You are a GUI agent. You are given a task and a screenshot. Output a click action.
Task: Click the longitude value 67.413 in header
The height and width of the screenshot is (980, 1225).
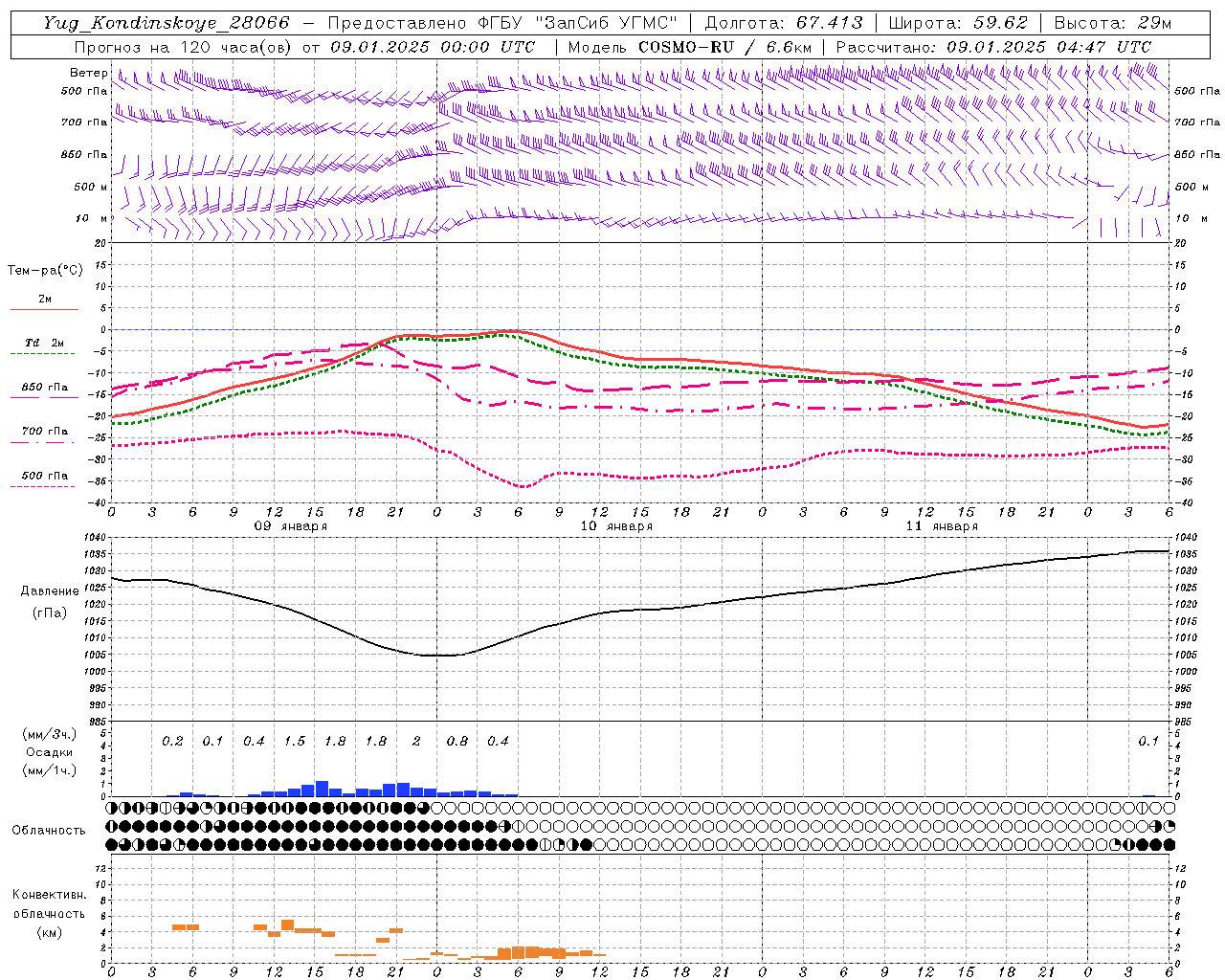coord(830,23)
